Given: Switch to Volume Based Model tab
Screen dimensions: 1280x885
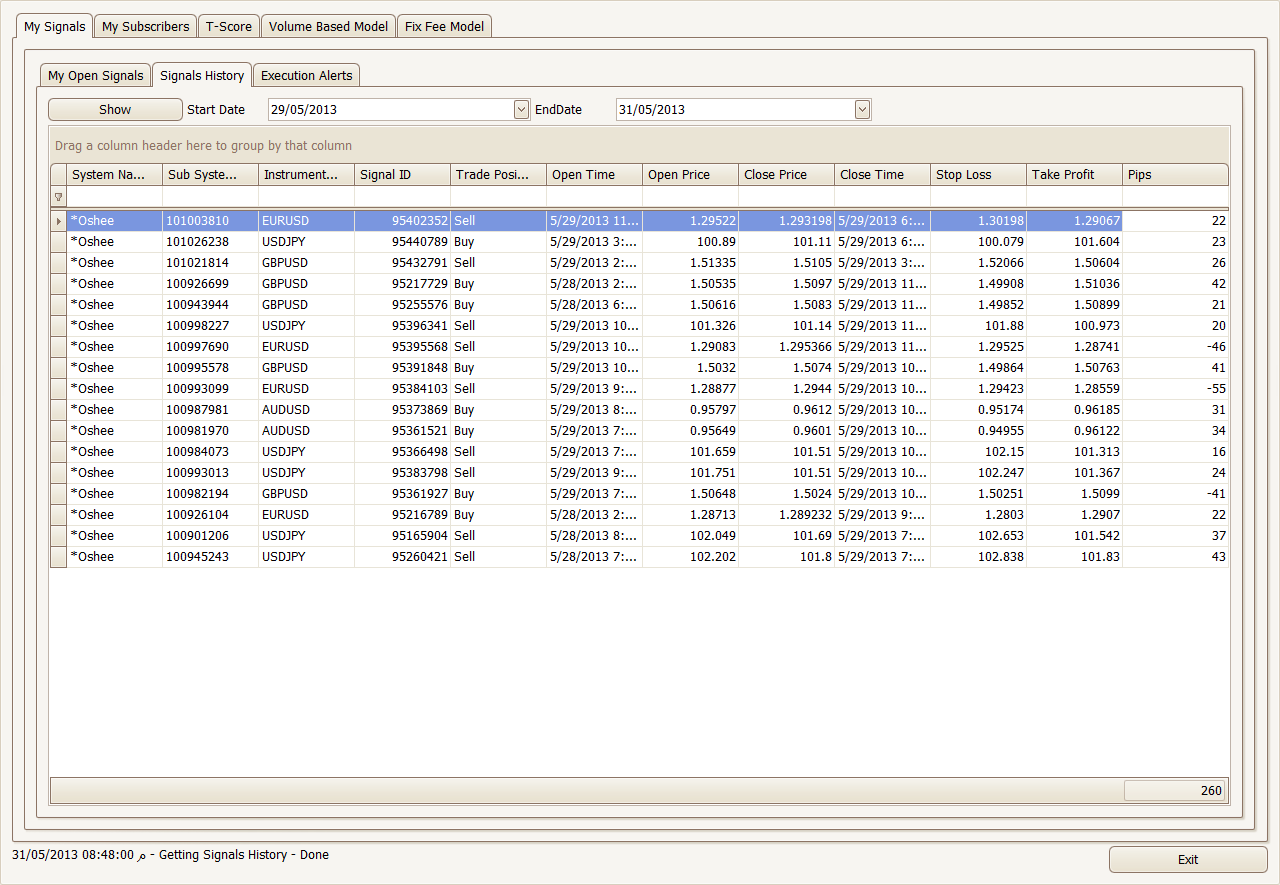Looking at the screenshot, I should tap(328, 27).
